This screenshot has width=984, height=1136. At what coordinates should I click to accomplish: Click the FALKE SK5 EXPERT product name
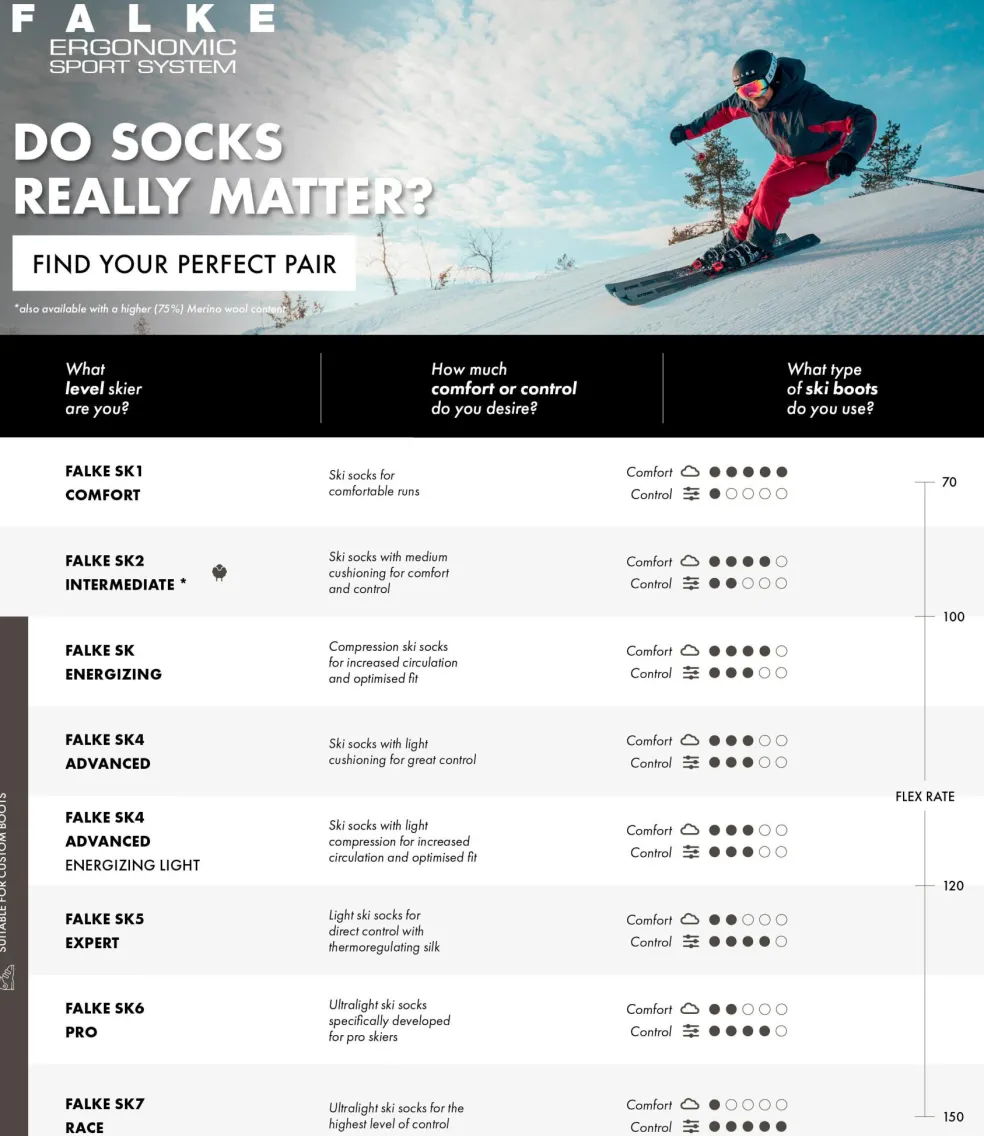click(104, 931)
